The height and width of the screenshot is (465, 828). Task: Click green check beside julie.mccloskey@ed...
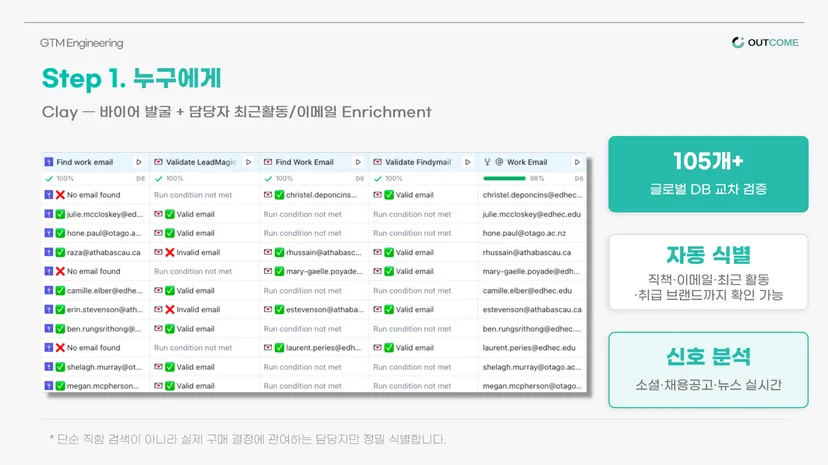tap(60, 214)
